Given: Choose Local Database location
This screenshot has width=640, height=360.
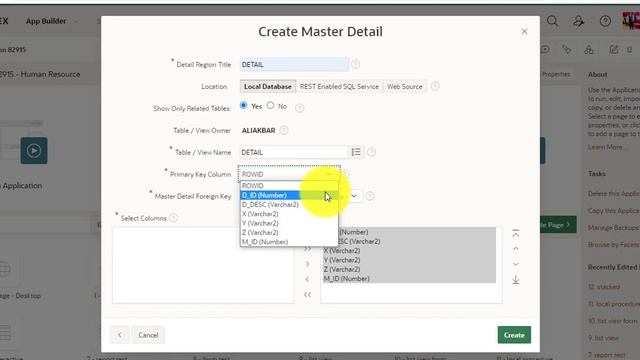Looking at the screenshot, I should tap(268, 87).
